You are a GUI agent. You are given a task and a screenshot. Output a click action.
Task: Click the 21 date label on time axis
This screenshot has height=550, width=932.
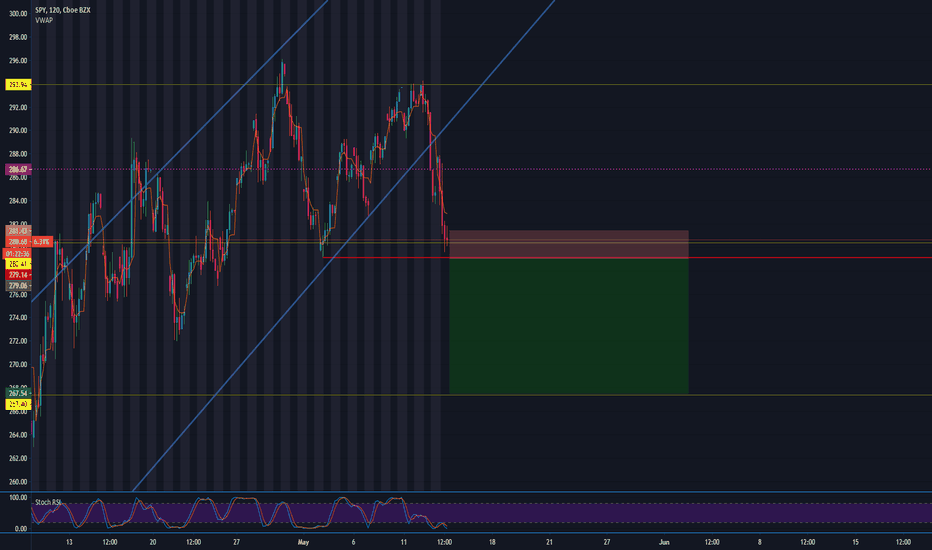tap(549, 542)
